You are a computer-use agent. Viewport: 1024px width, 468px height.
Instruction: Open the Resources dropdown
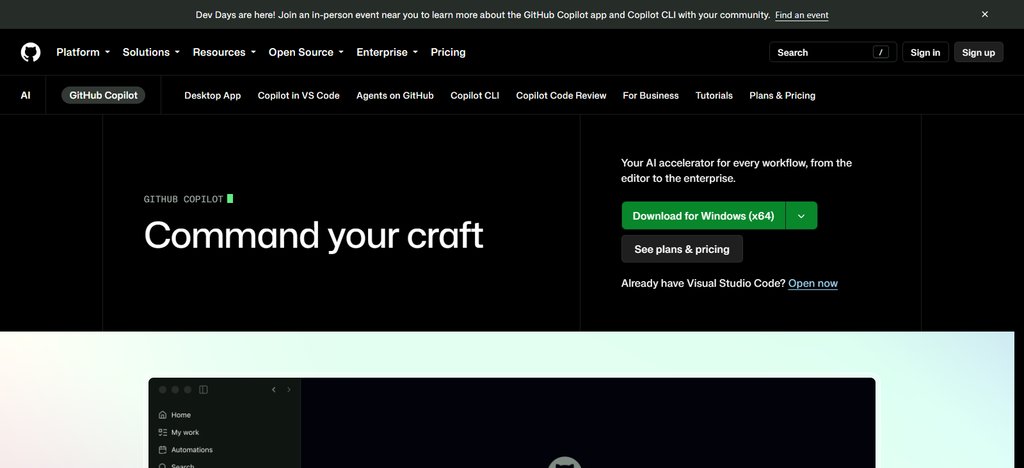[x=224, y=52]
